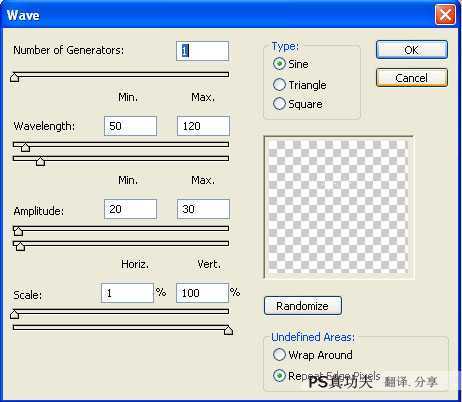Click the Wavelength maximum slider handle
The width and height of the screenshot is (462, 402).
(40, 161)
